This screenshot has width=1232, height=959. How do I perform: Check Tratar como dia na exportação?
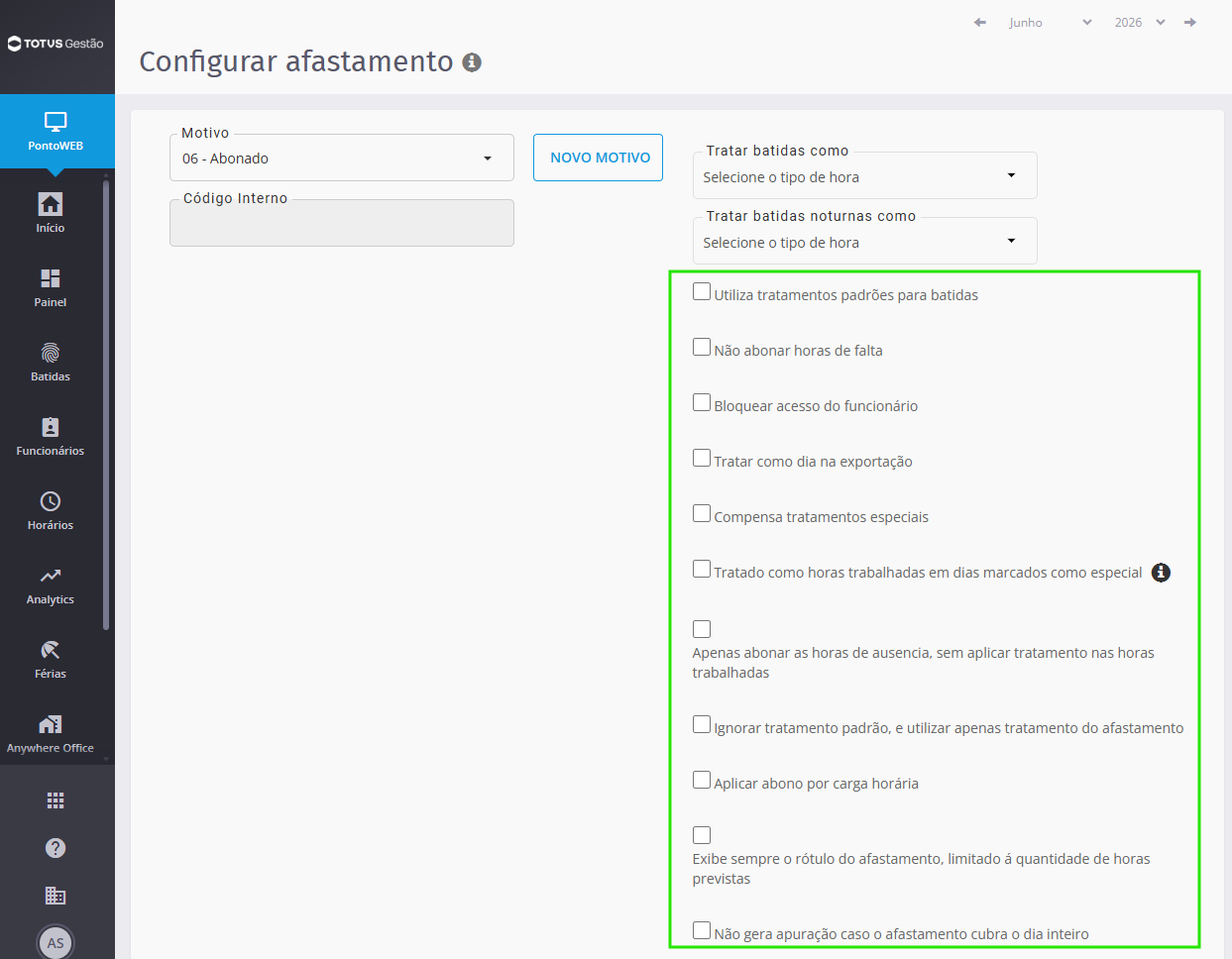tap(702, 459)
